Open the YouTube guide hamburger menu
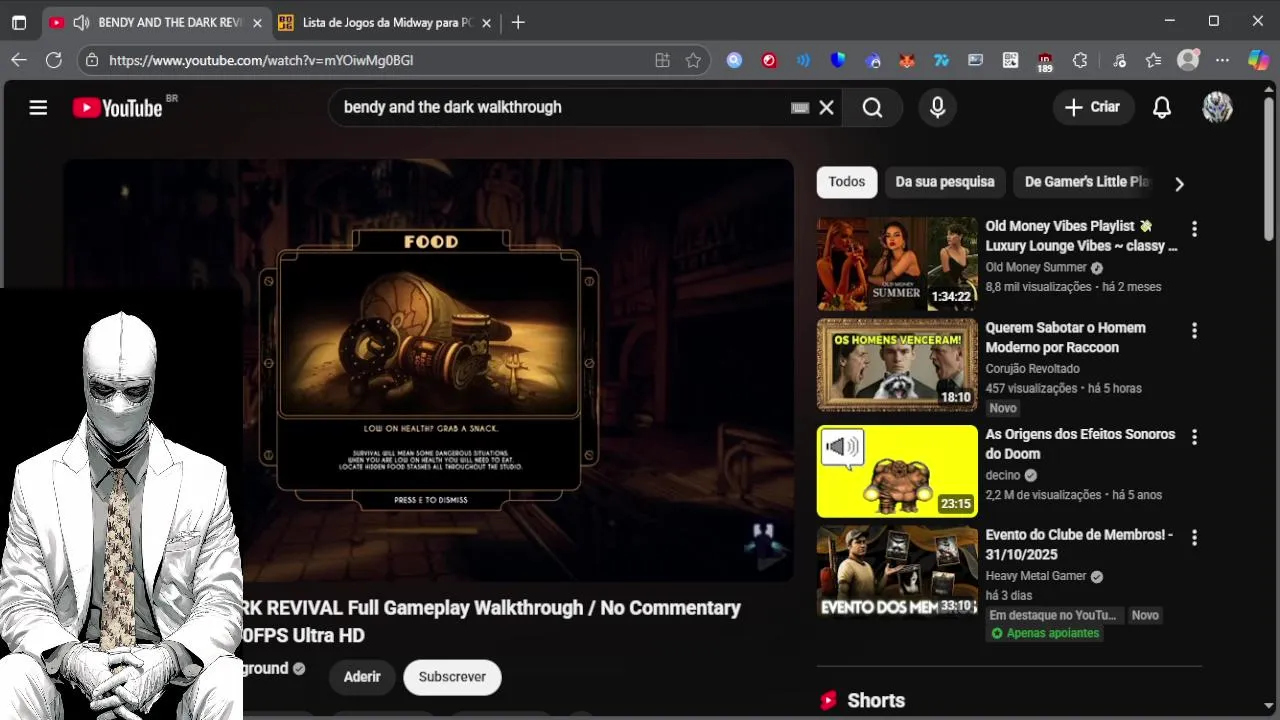This screenshot has width=1280, height=720. [38, 107]
